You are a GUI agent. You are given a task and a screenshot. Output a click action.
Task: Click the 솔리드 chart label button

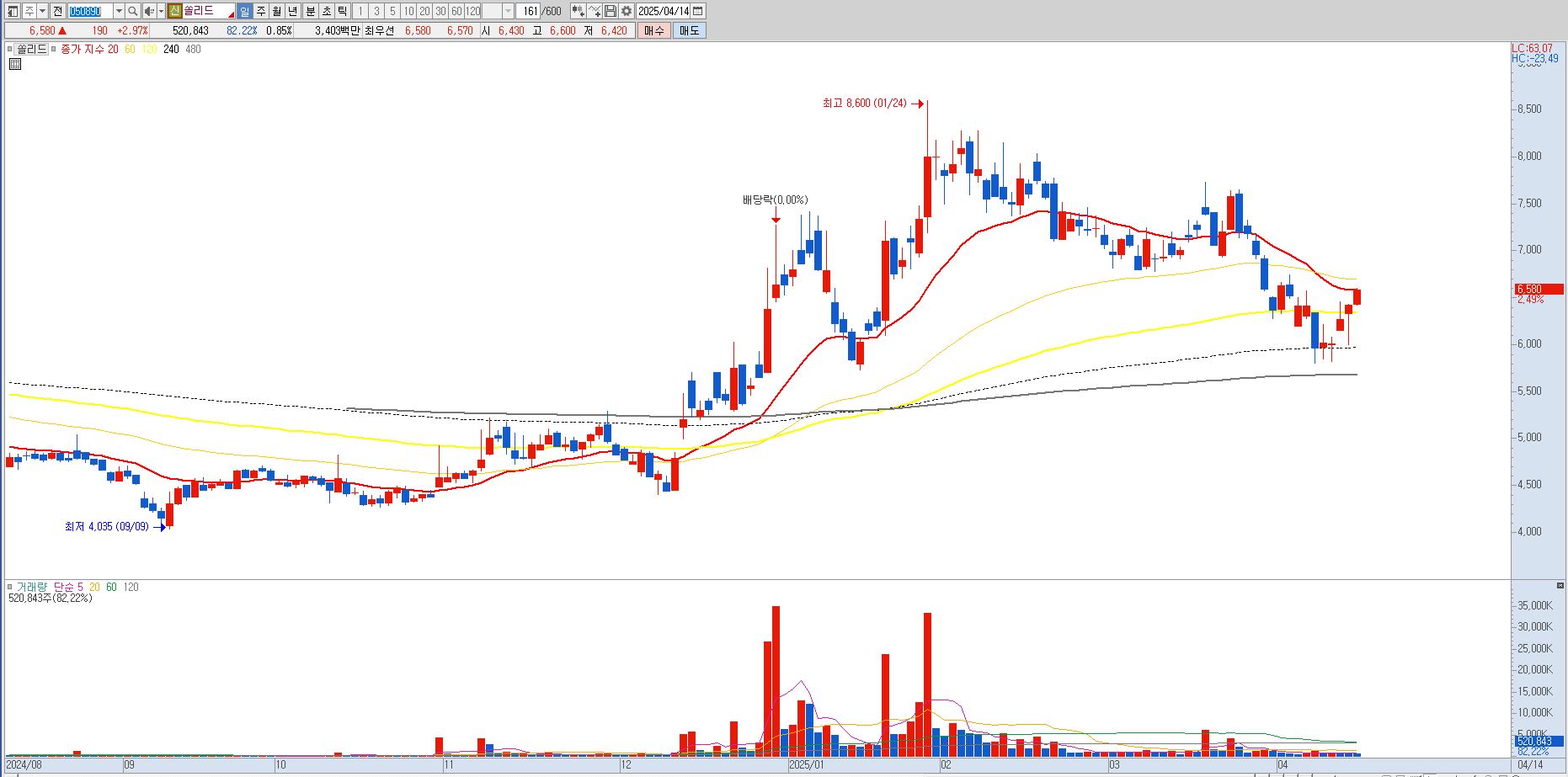(32, 49)
